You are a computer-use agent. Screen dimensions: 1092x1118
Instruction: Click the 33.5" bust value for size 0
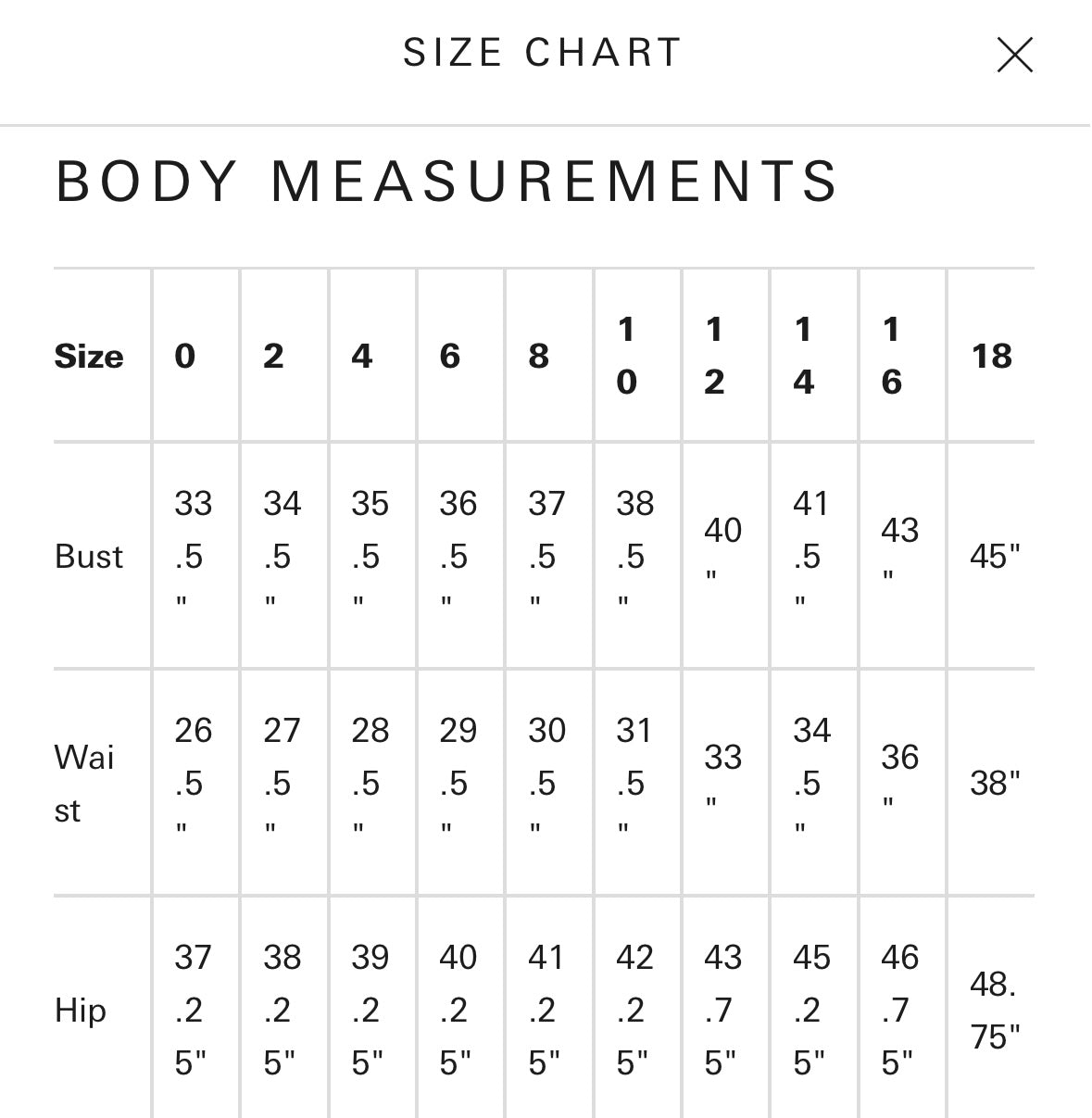(193, 554)
